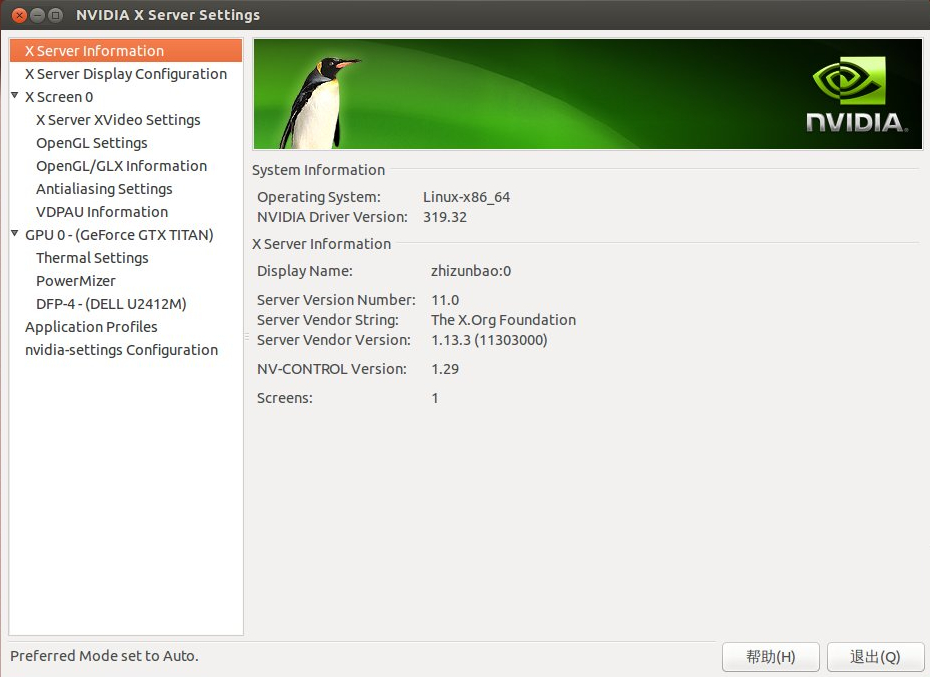Open nvidia-settings Configuration page
930x677 pixels.
[121, 350]
